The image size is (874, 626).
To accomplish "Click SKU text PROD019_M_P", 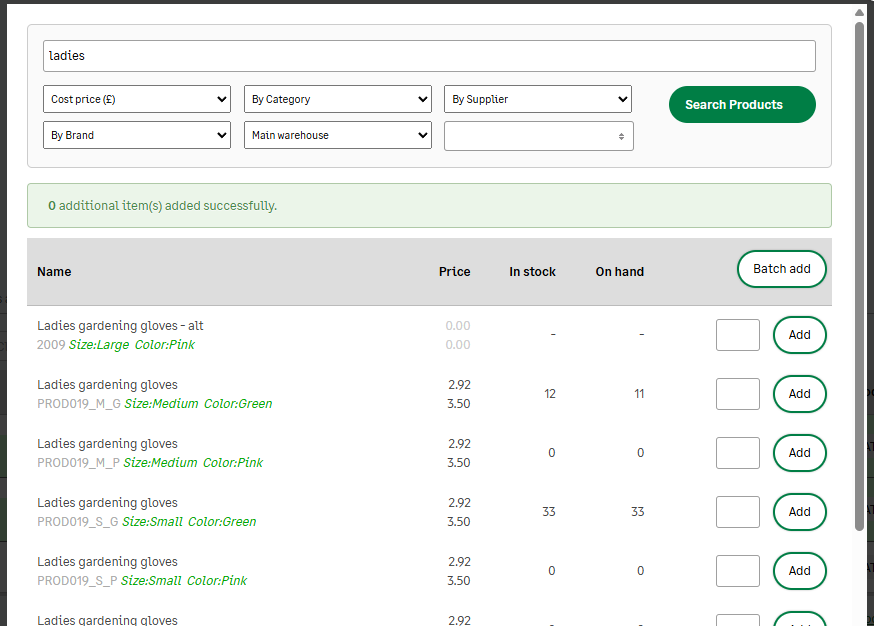I will 78,463.
